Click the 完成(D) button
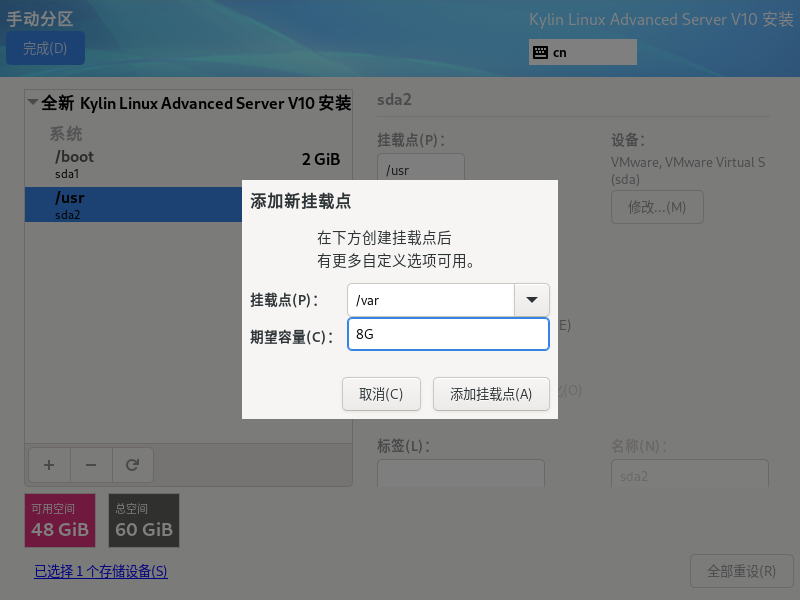800x600 pixels. tap(45, 48)
